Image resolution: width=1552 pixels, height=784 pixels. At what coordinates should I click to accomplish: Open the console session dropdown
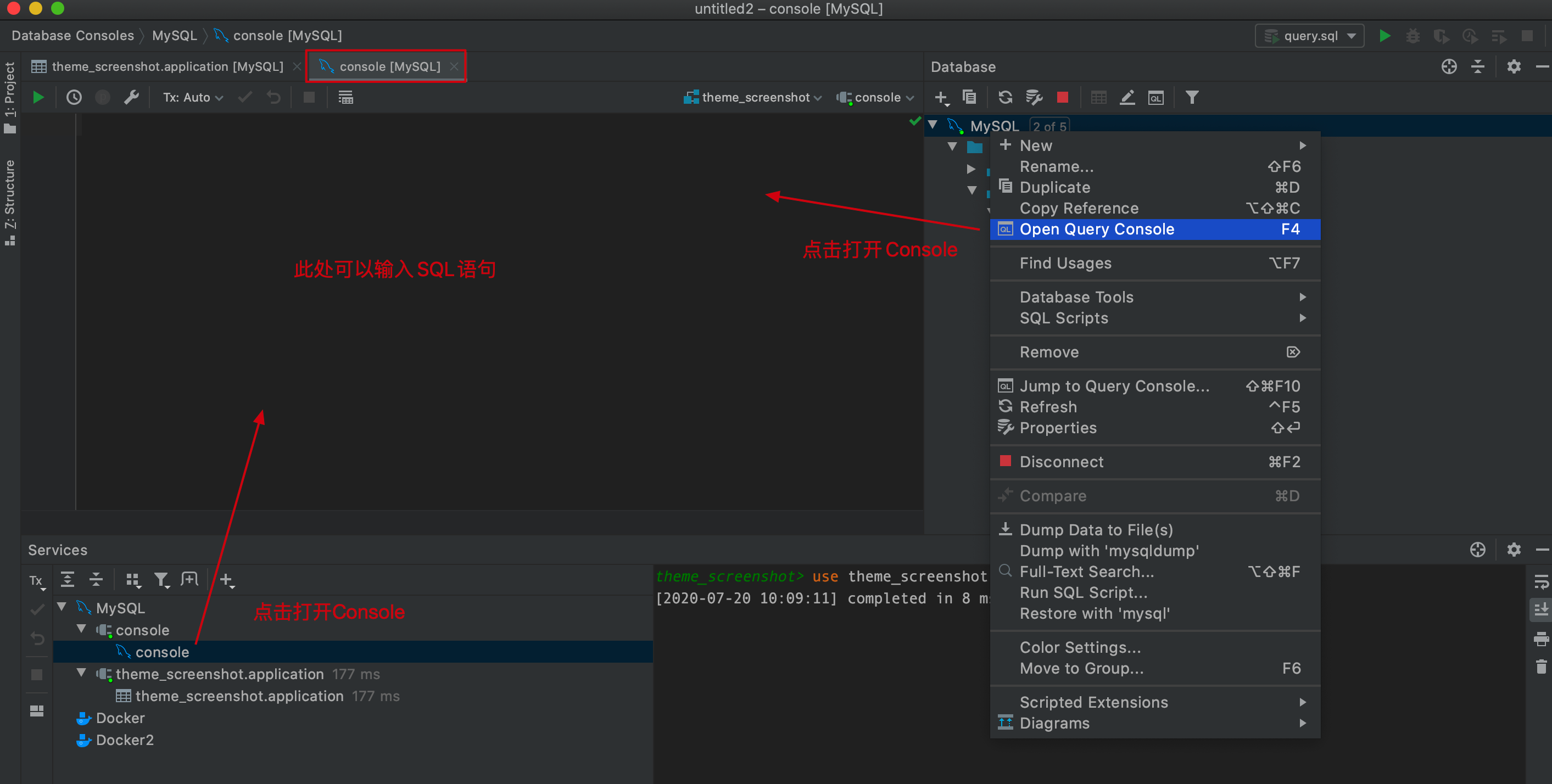tap(875, 98)
